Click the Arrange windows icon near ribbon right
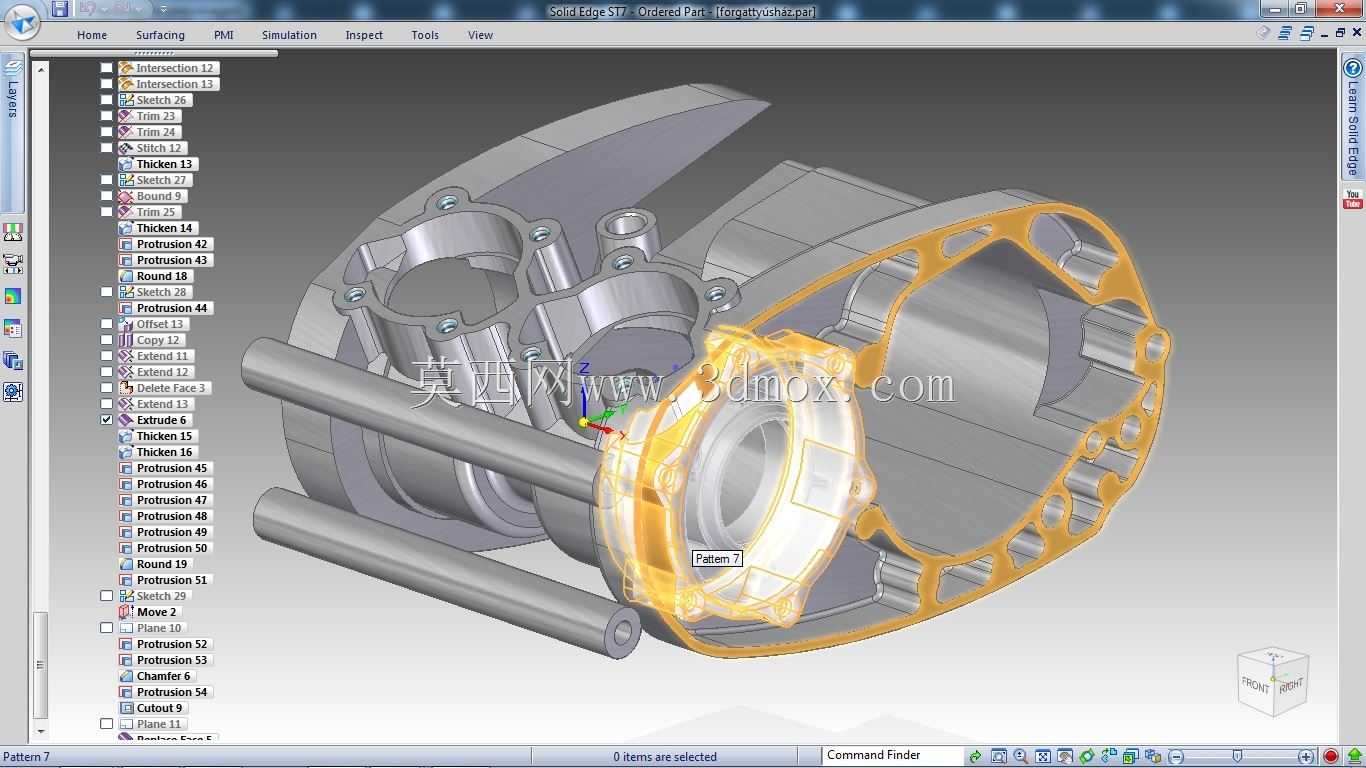Viewport: 1366px width, 768px height. (1285, 33)
